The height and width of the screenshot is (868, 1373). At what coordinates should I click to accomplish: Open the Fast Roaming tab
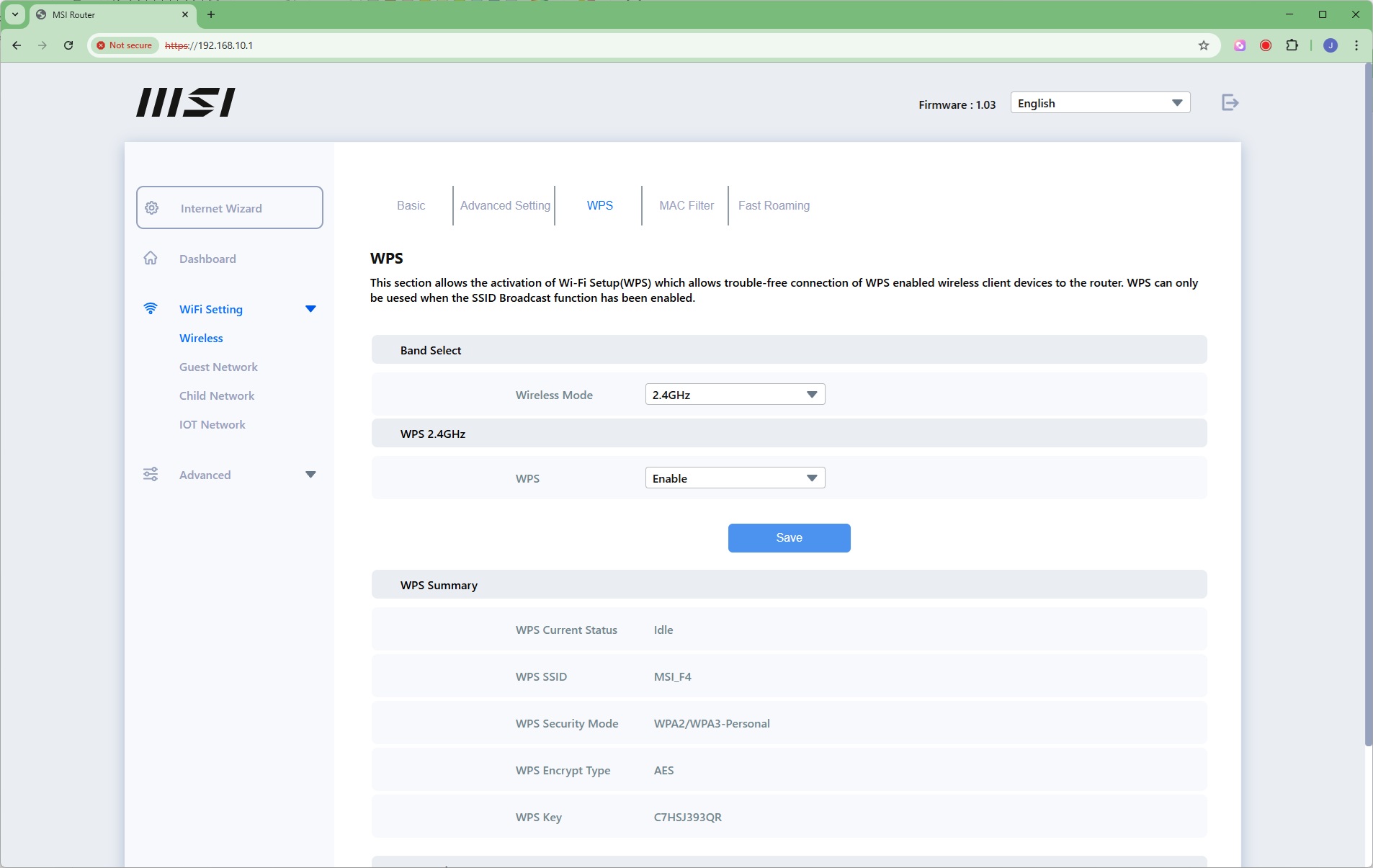(x=774, y=205)
